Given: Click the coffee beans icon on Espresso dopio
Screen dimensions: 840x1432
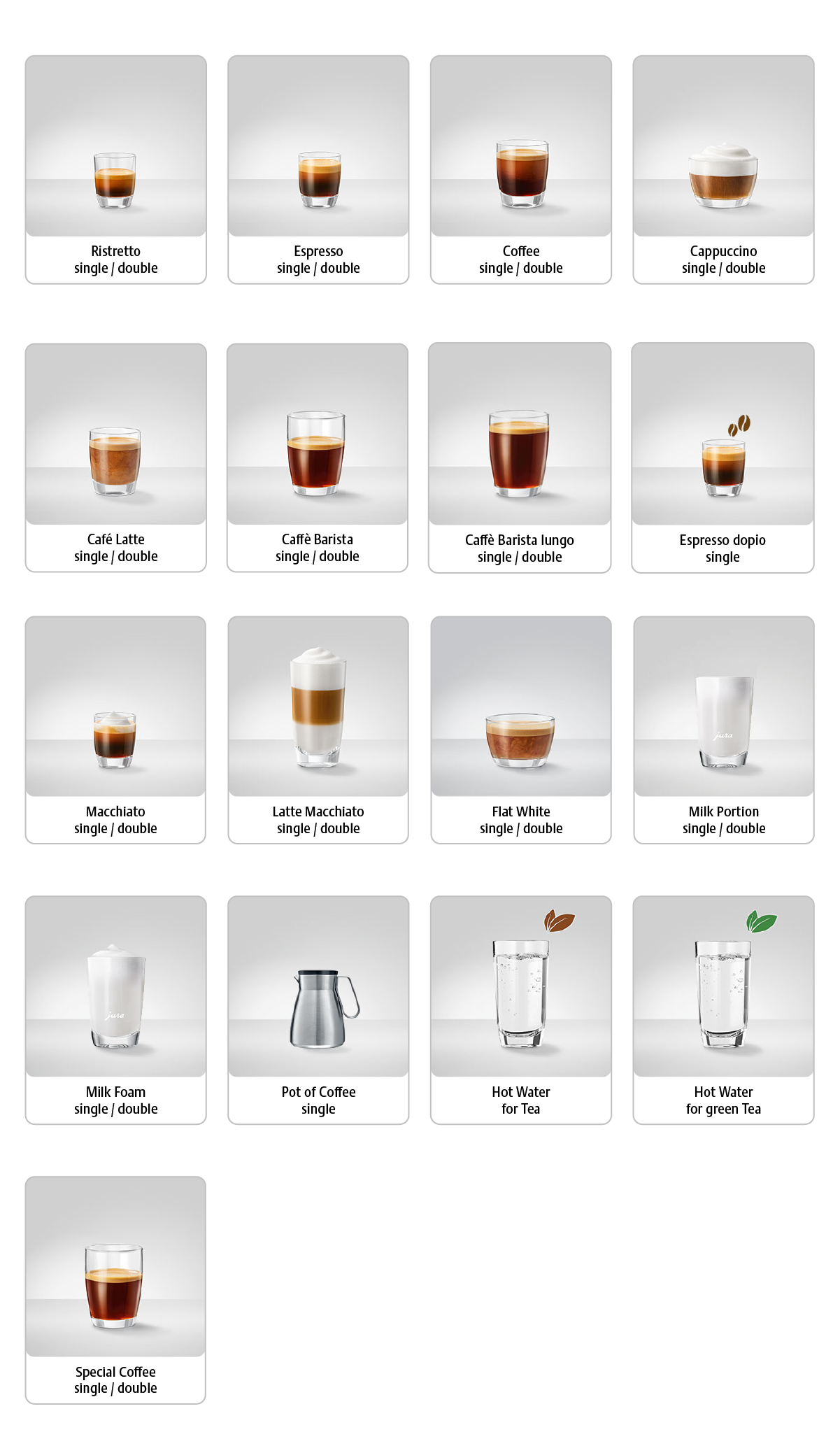Looking at the screenshot, I should pyautogui.click(x=739, y=425).
